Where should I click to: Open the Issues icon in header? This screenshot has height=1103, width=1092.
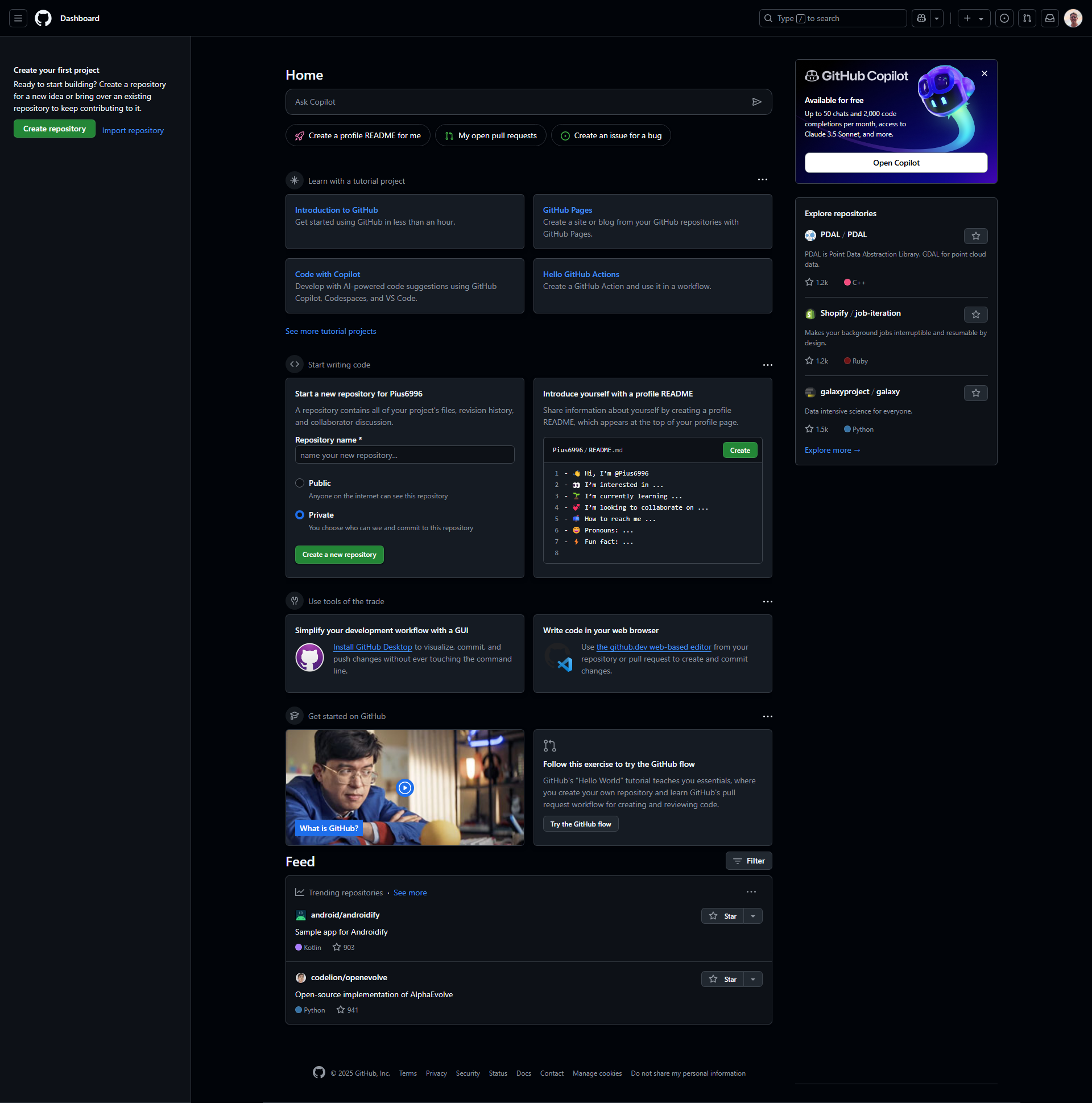click(1004, 18)
